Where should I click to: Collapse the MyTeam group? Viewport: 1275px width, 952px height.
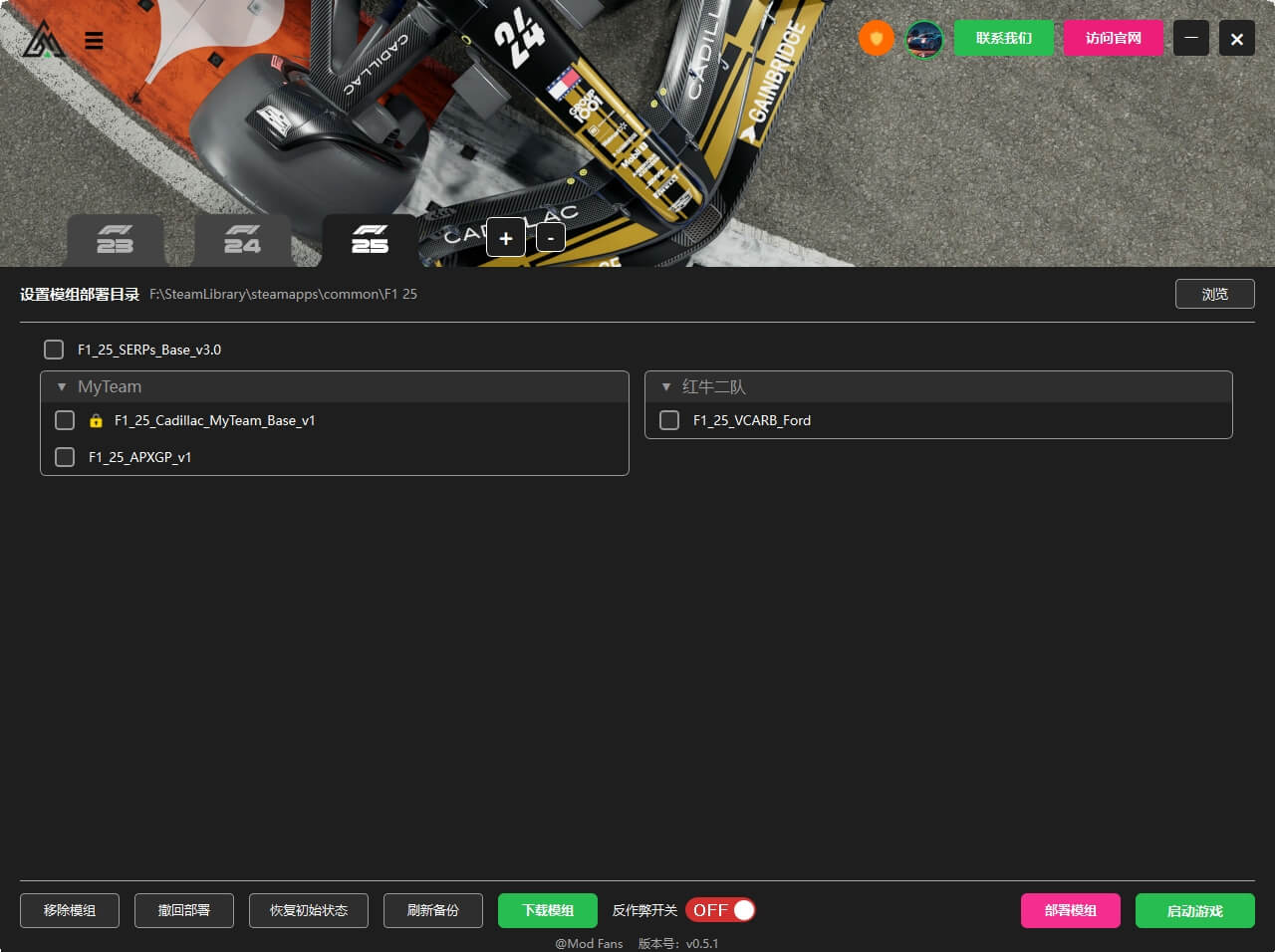tap(62, 386)
